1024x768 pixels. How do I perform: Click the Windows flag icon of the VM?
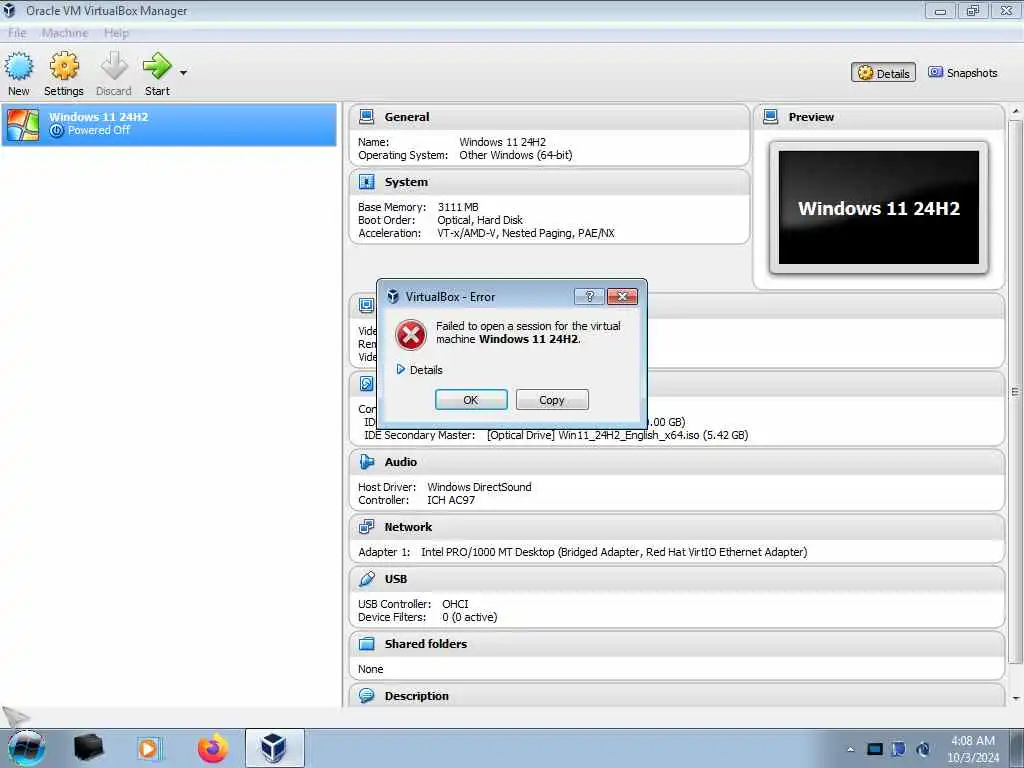point(23,124)
